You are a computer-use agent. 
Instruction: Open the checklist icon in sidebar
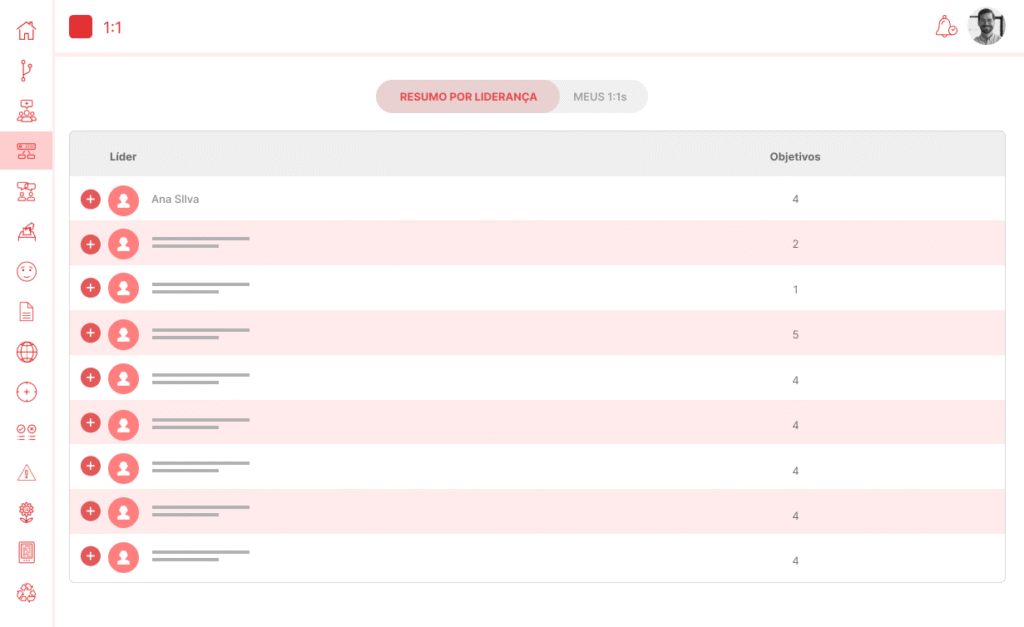(26, 432)
